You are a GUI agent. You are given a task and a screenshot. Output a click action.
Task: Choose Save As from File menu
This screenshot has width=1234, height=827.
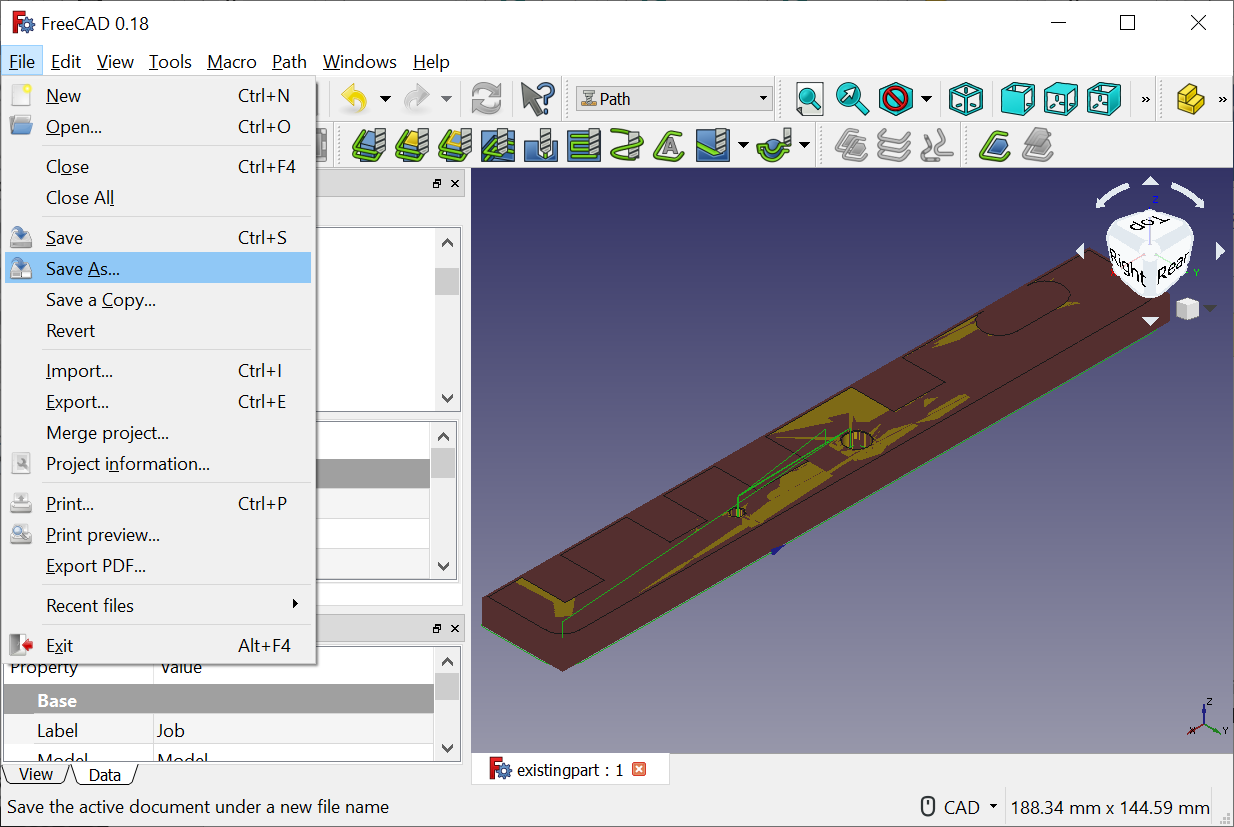pos(158,268)
